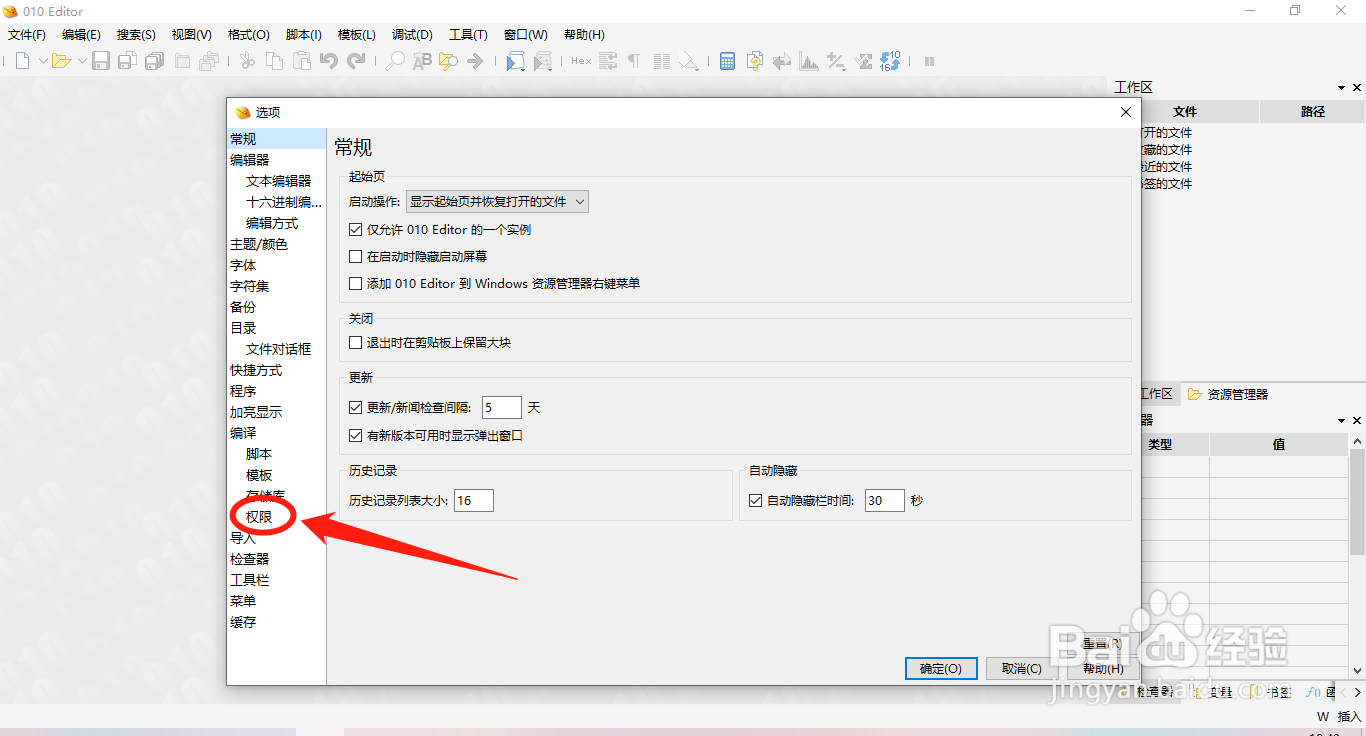The height and width of the screenshot is (736, 1366).
Task: Click the Redo arrow icon
Action: pos(356,61)
